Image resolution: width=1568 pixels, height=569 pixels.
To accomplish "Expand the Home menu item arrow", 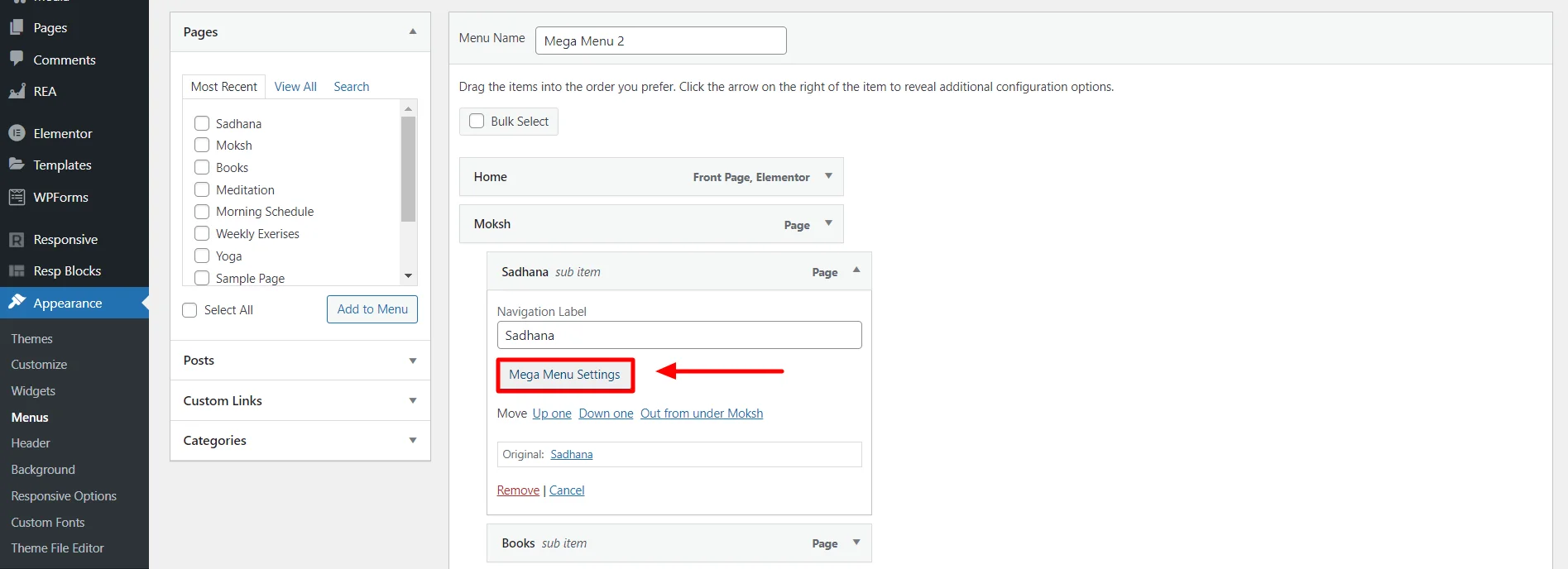I will (x=828, y=176).
